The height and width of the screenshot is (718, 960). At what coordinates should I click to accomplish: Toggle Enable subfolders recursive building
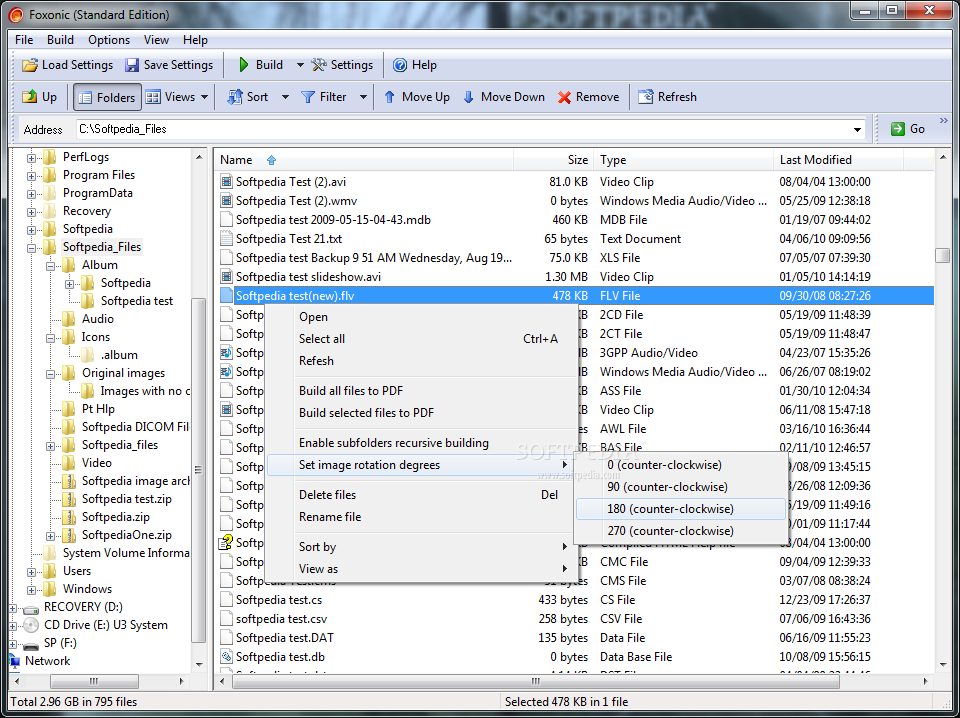394,443
